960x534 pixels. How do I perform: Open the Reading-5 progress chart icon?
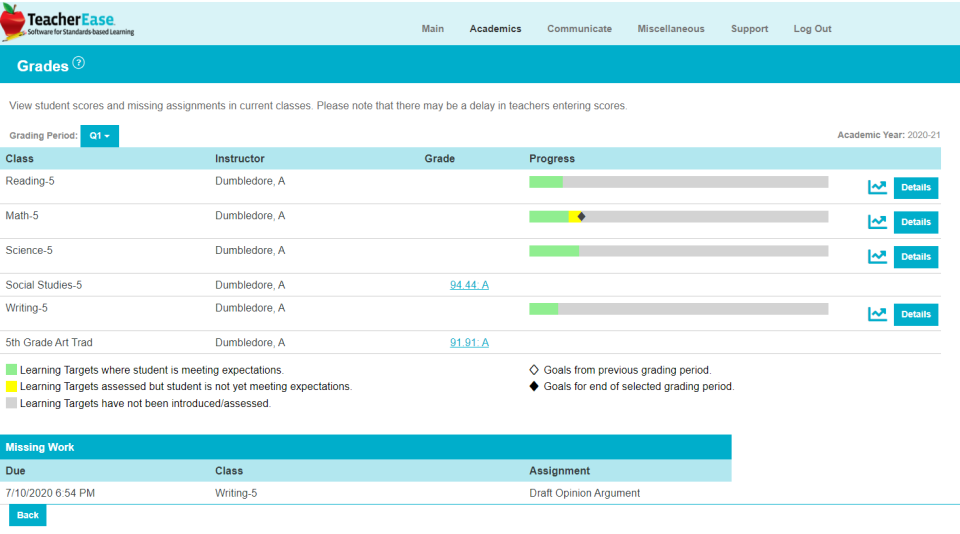click(x=877, y=187)
